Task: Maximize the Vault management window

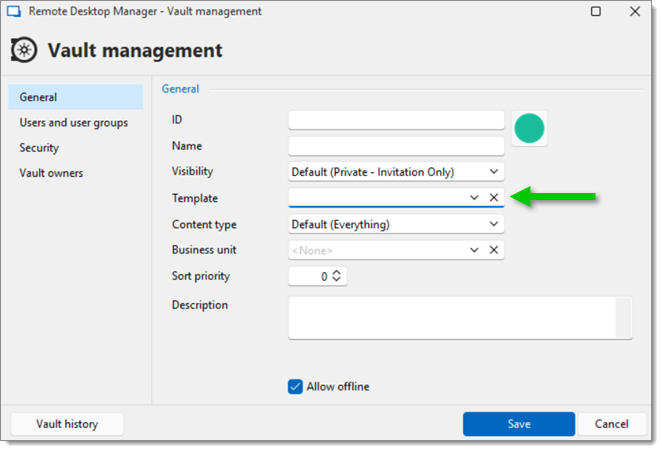Action: 596,11
